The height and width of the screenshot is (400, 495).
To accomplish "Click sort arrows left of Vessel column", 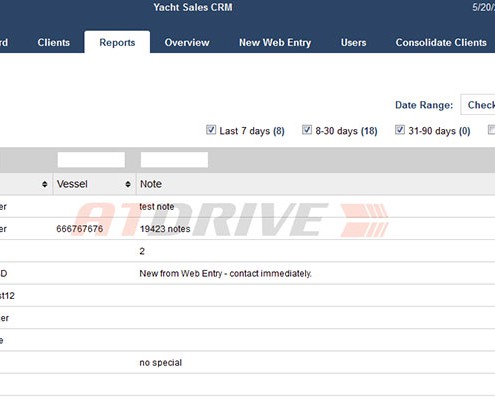I will click(44, 184).
